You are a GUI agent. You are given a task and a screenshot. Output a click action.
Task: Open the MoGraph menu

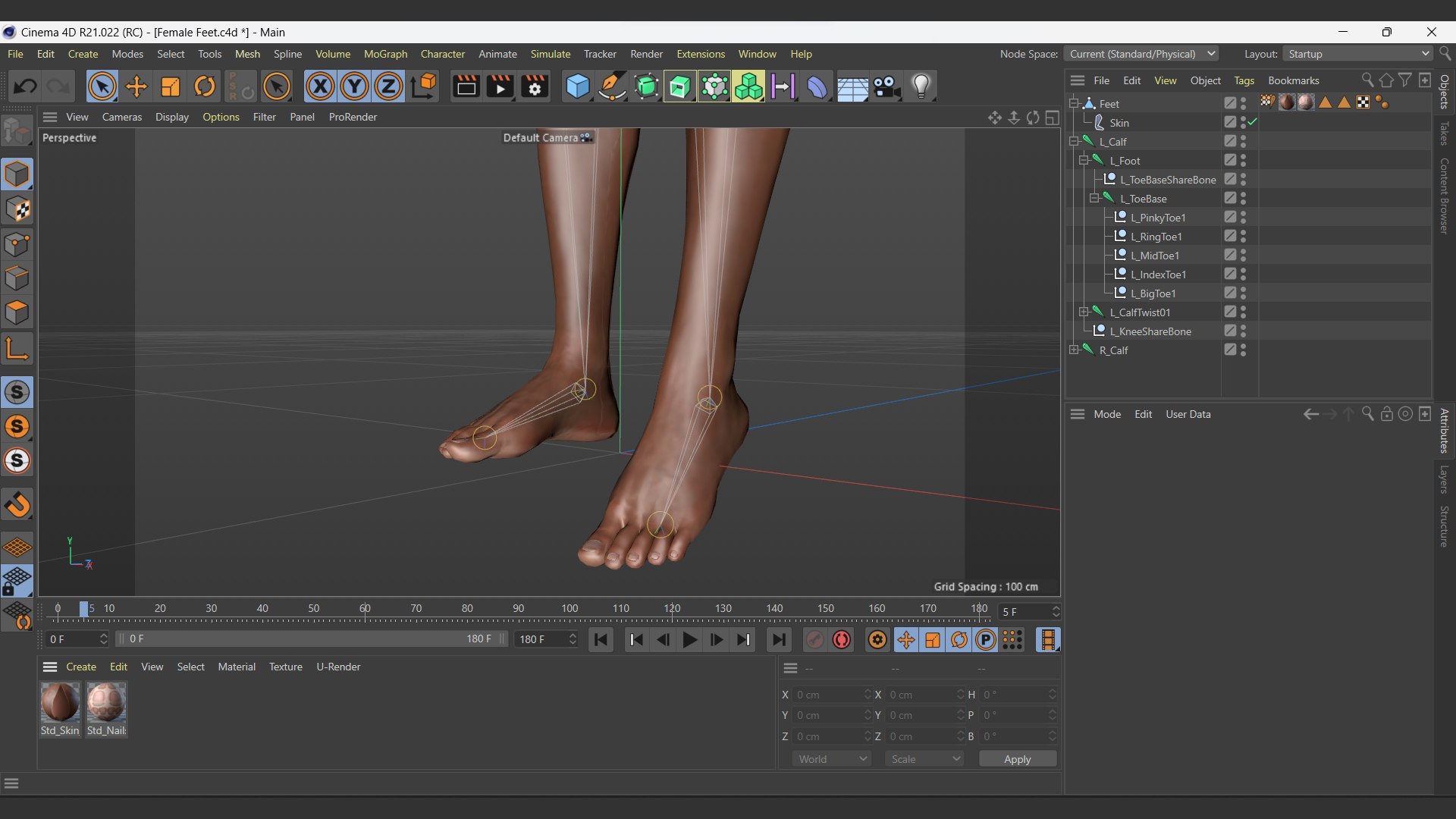point(385,54)
